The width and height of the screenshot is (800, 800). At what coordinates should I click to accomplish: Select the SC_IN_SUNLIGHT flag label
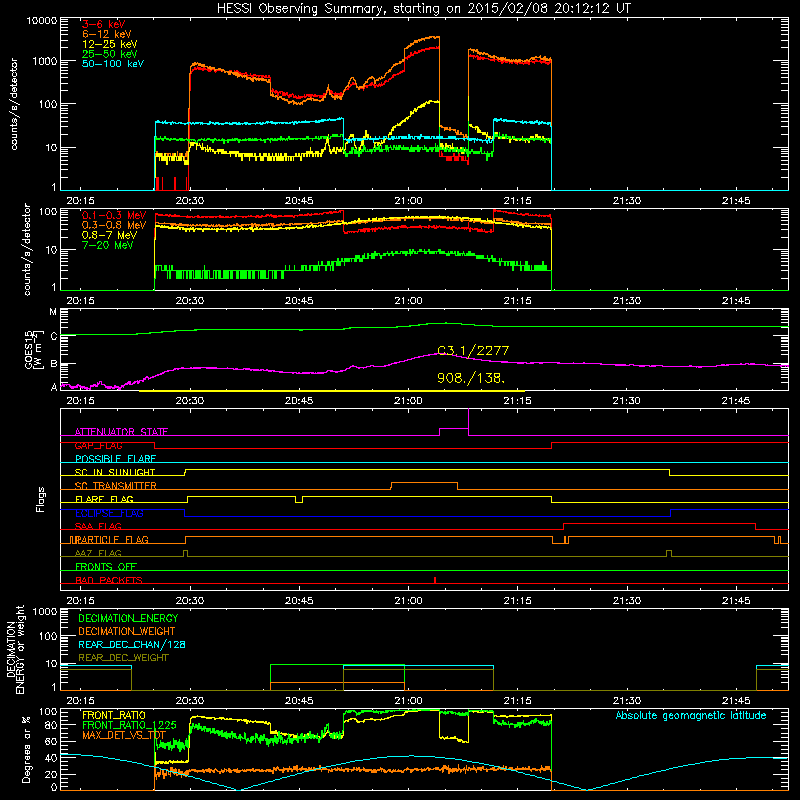[115, 472]
